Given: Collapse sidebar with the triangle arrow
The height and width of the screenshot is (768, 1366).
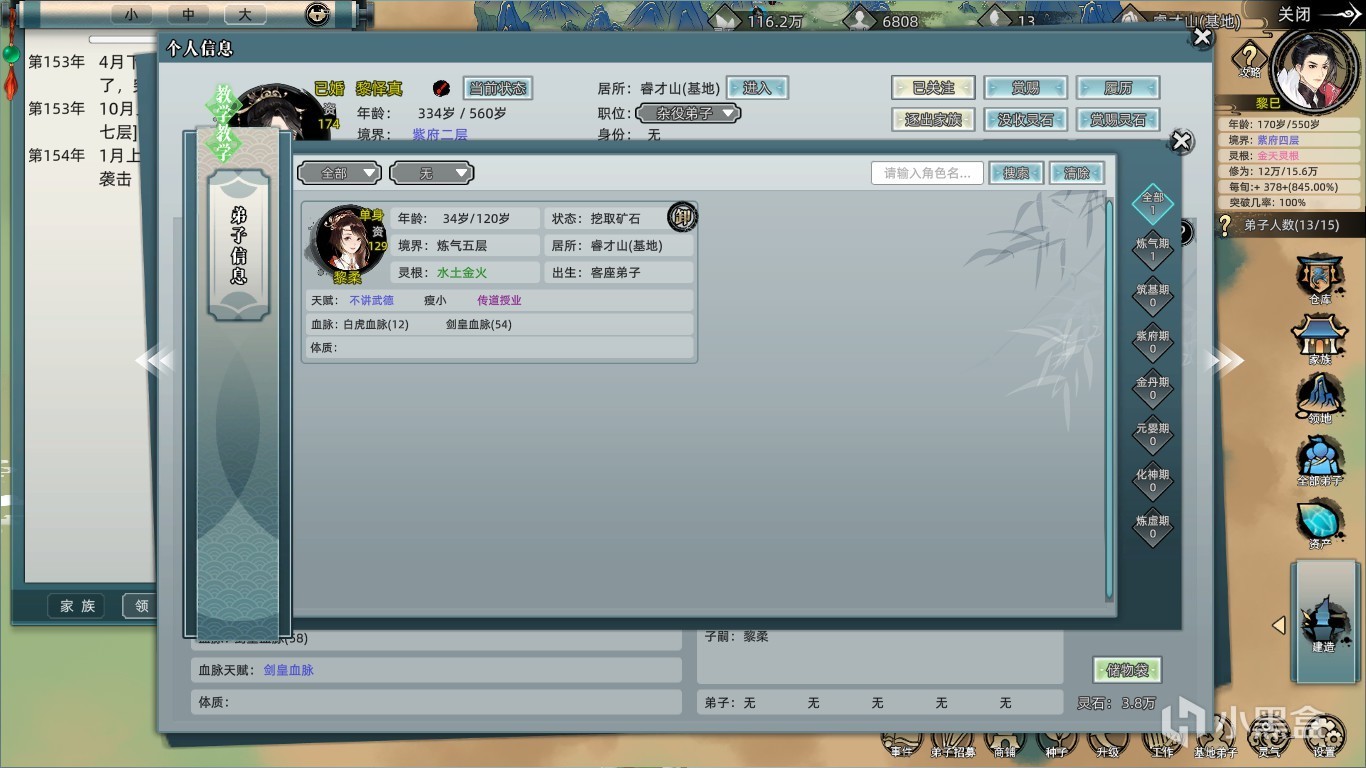Looking at the screenshot, I should [x=1278, y=625].
